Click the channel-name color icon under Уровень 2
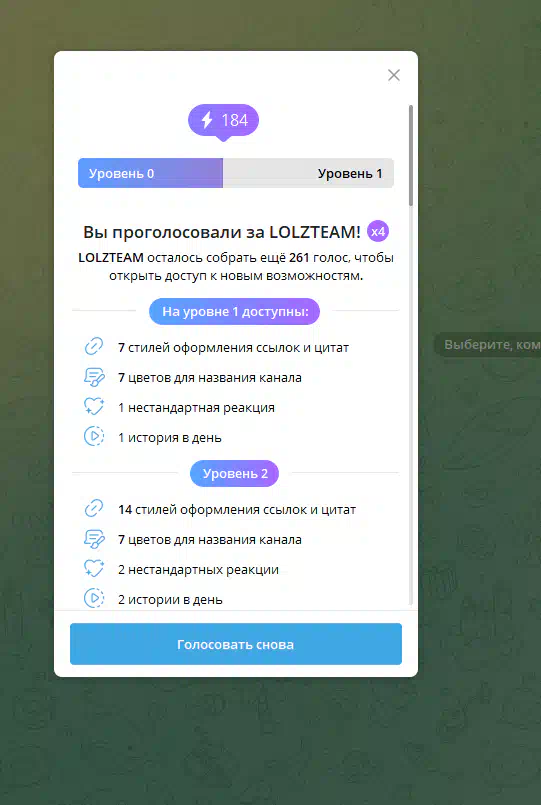 click(x=94, y=539)
